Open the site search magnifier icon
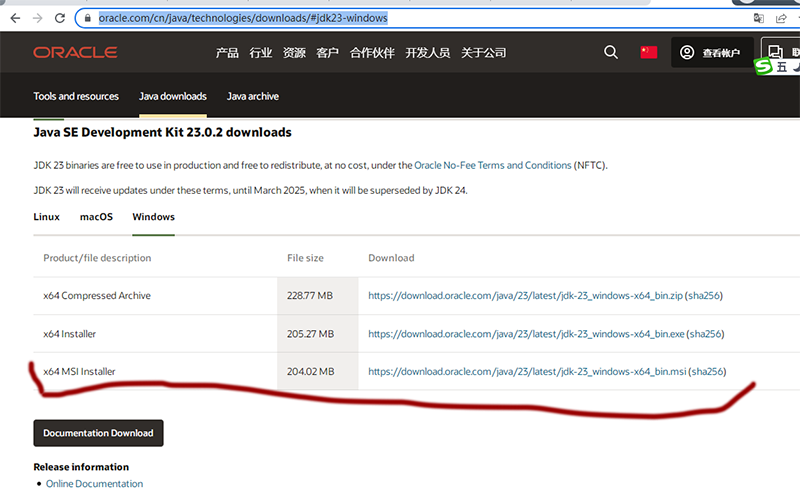The width and height of the screenshot is (800, 492). (x=611, y=53)
